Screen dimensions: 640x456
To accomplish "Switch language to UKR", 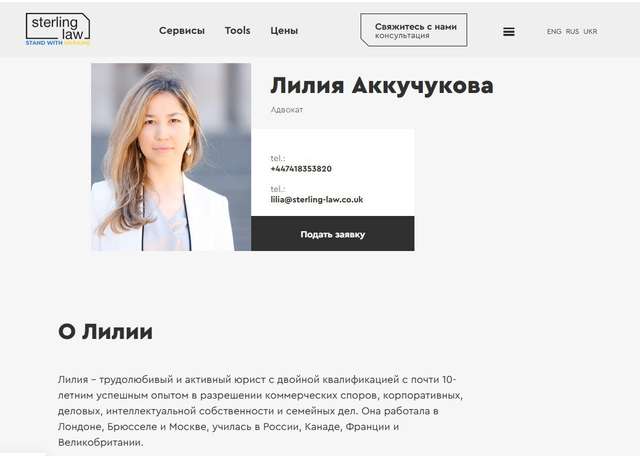I will (x=590, y=31).
